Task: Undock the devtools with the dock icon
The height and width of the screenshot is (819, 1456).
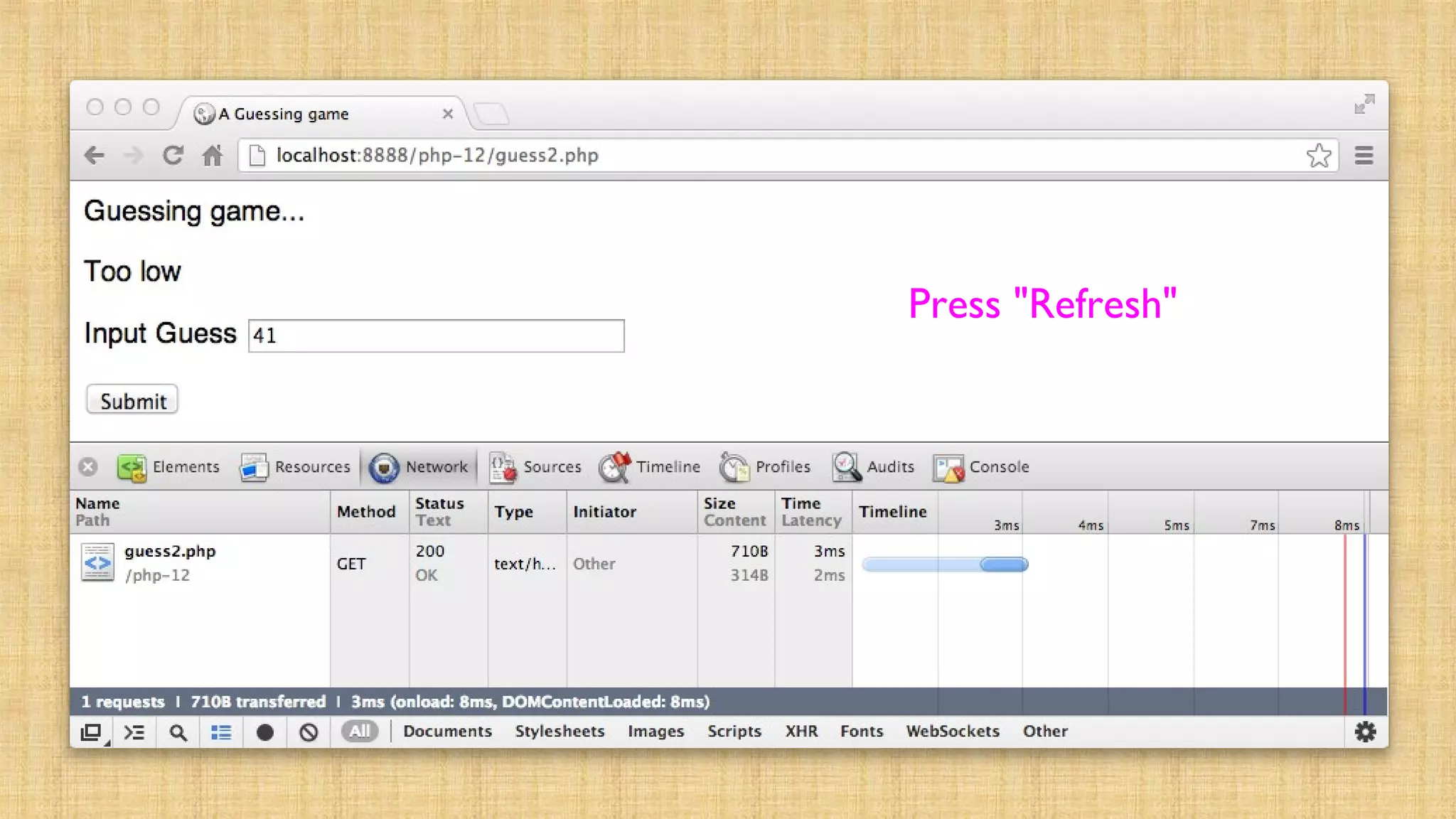Action: pyautogui.click(x=92, y=732)
